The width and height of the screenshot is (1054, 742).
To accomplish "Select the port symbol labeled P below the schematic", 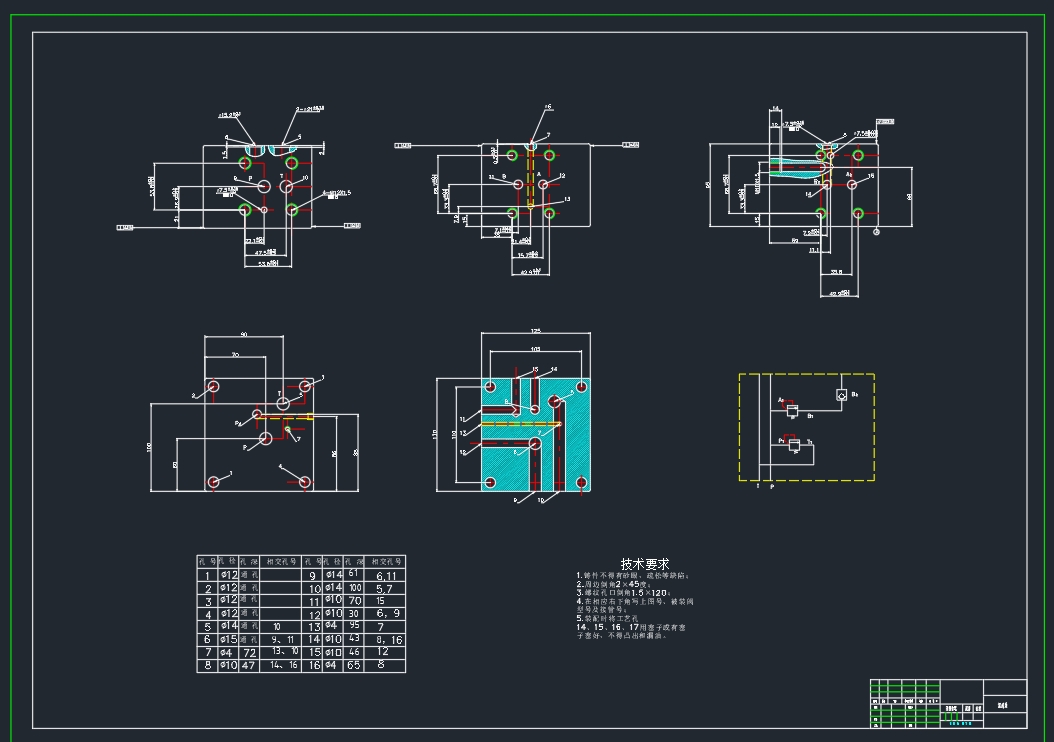I will 772,484.
